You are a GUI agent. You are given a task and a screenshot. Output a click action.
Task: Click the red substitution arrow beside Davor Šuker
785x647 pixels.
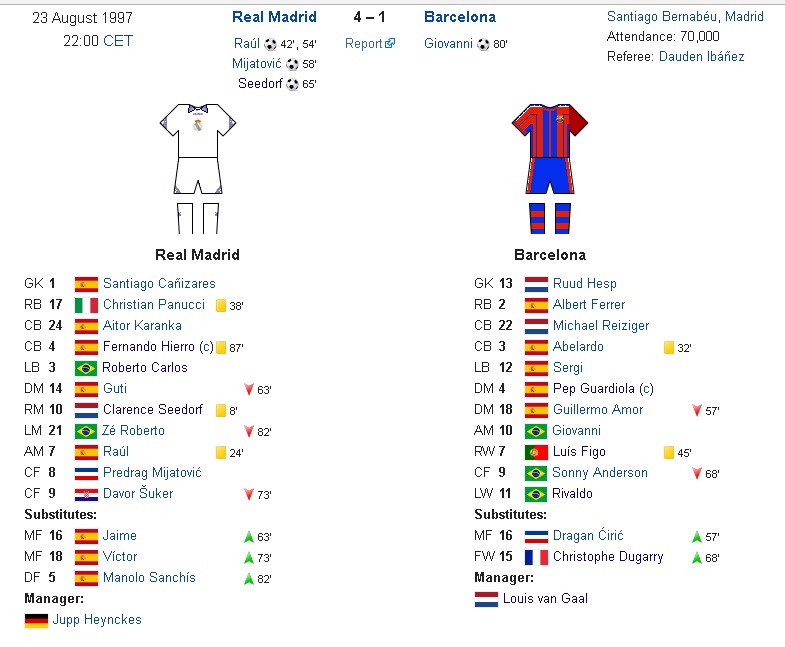[x=250, y=494]
